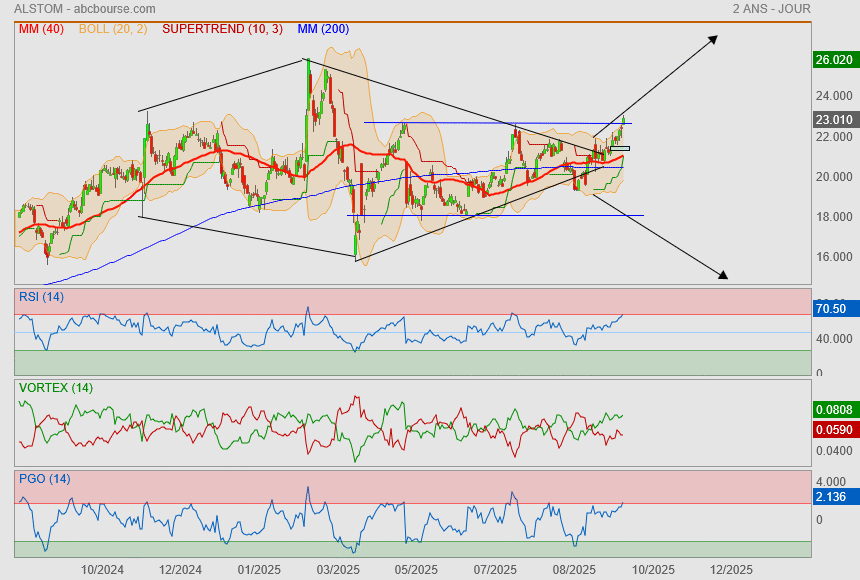This screenshot has height=580, width=860.
Task: Click the VORTEX (14) indicator label
Action: (x=56, y=387)
